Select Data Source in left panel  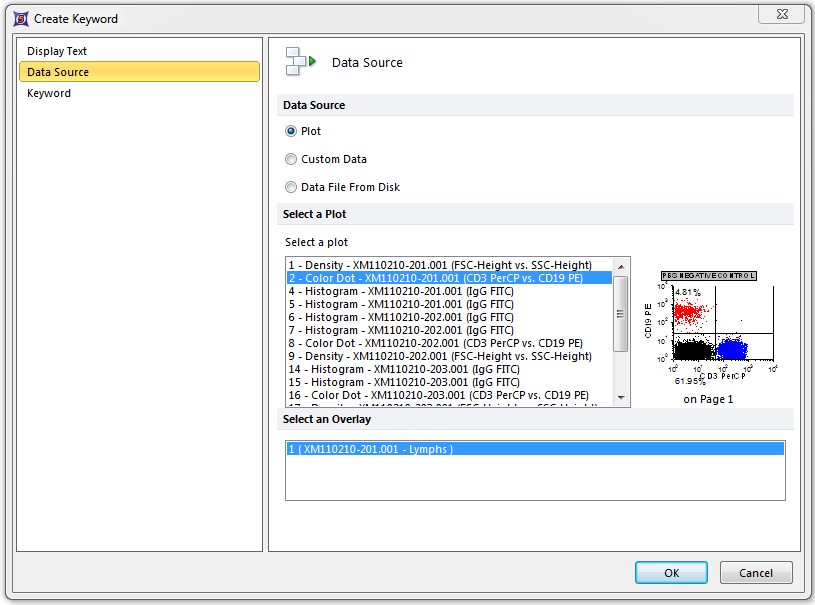point(58,72)
